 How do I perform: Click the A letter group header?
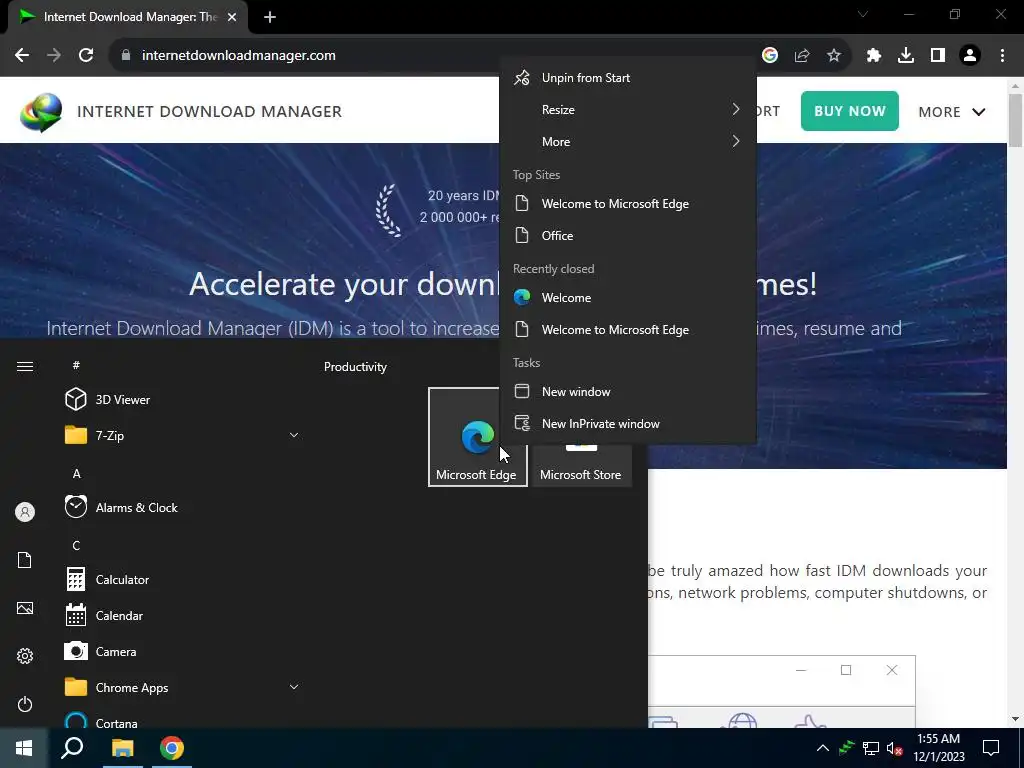click(76, 473)
